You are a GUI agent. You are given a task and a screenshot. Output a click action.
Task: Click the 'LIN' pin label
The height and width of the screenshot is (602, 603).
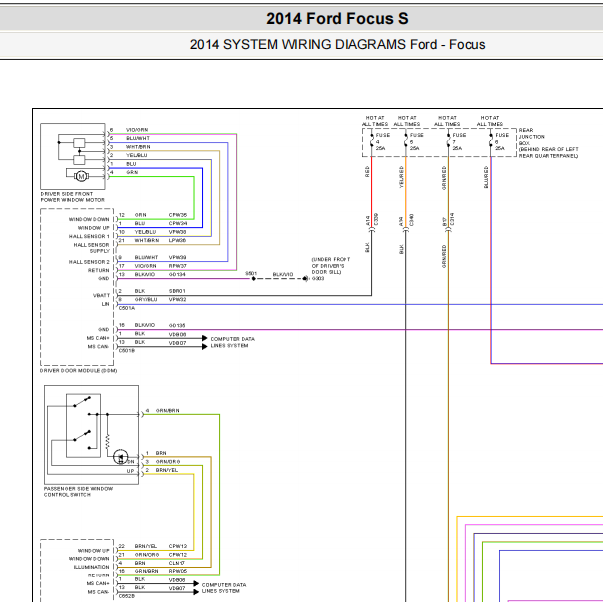[105, 304]
